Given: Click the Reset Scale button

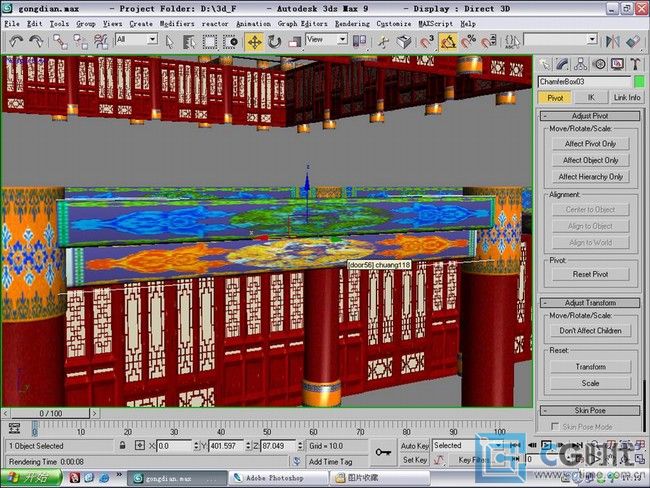Looking at the screenshot, I should [590, 383].
